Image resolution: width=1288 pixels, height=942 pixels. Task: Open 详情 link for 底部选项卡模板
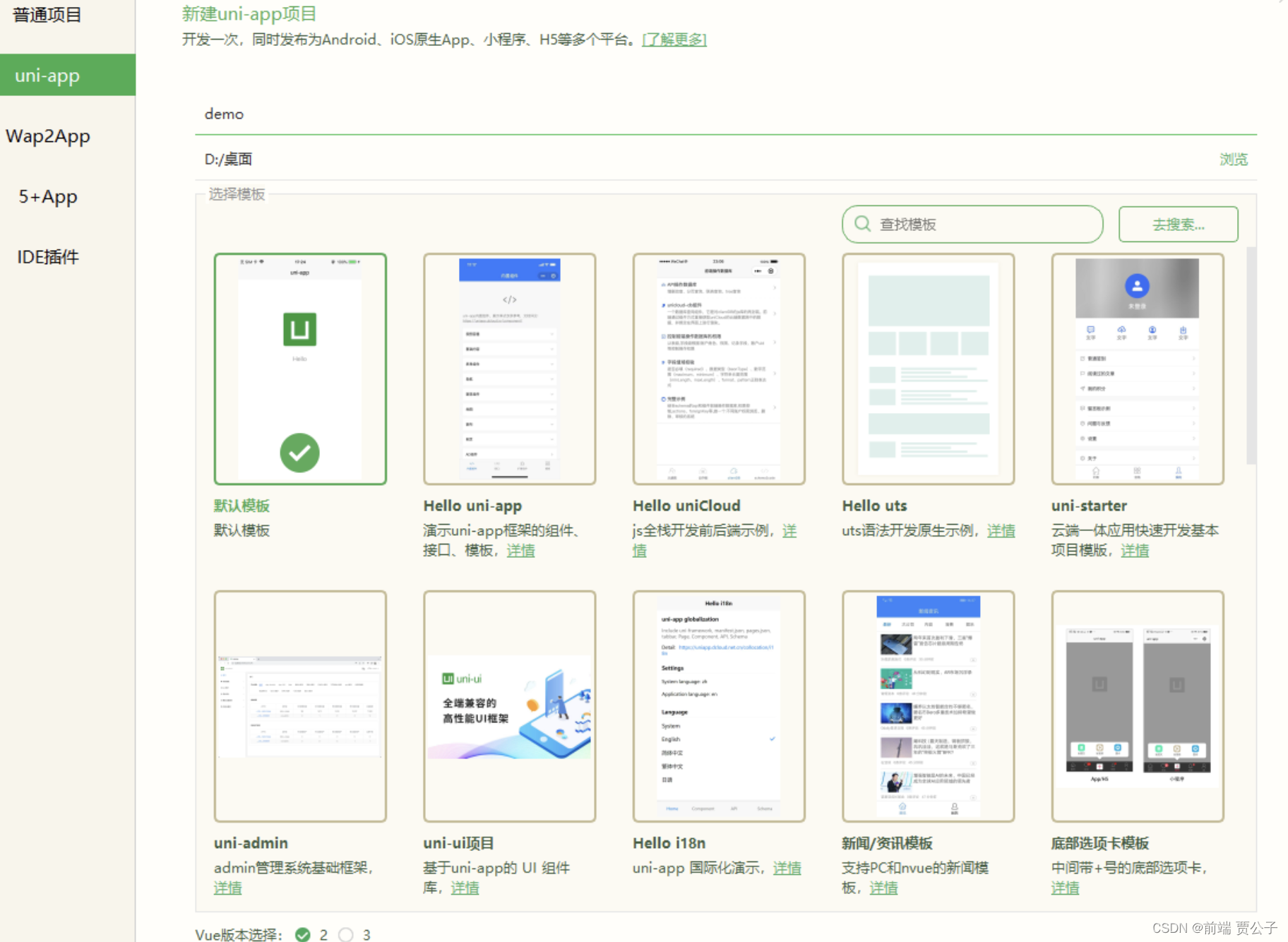coord(1065,888)
